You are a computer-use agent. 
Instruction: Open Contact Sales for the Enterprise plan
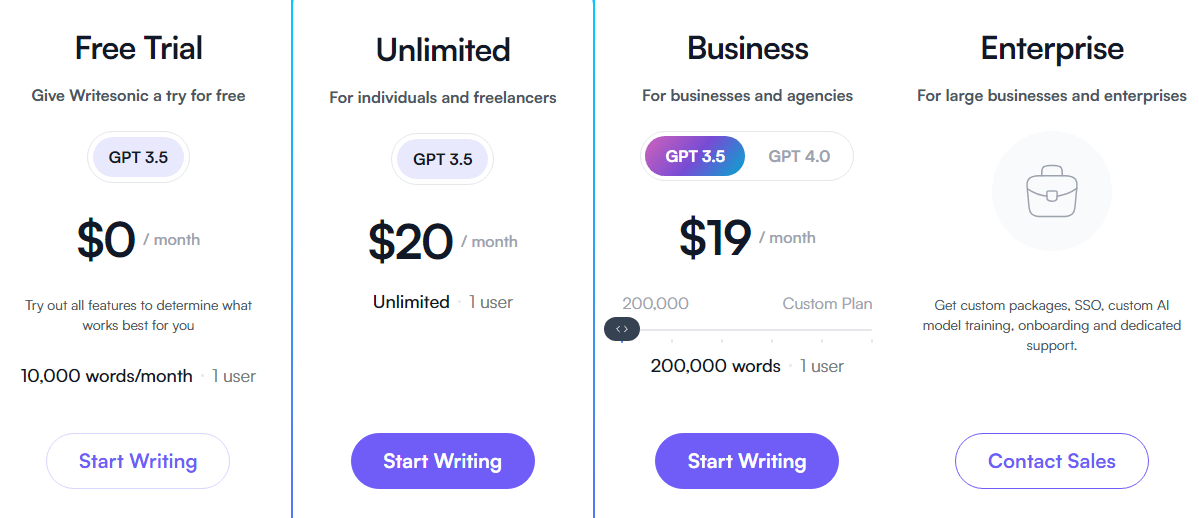(1051, 461)
